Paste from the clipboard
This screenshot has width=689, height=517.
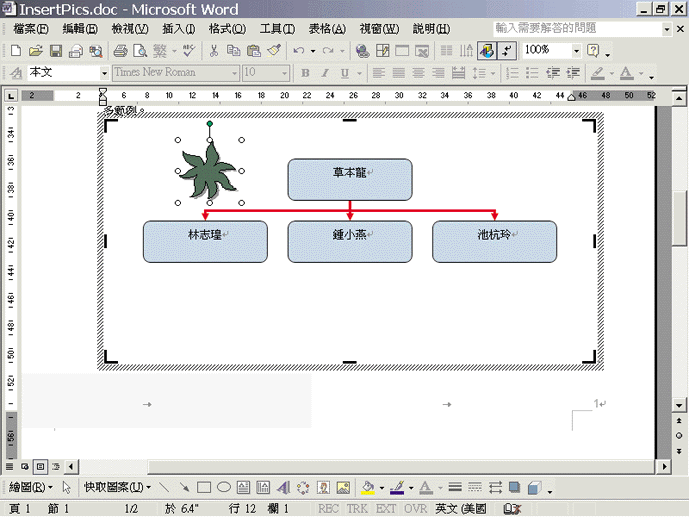tap(254, 51)
